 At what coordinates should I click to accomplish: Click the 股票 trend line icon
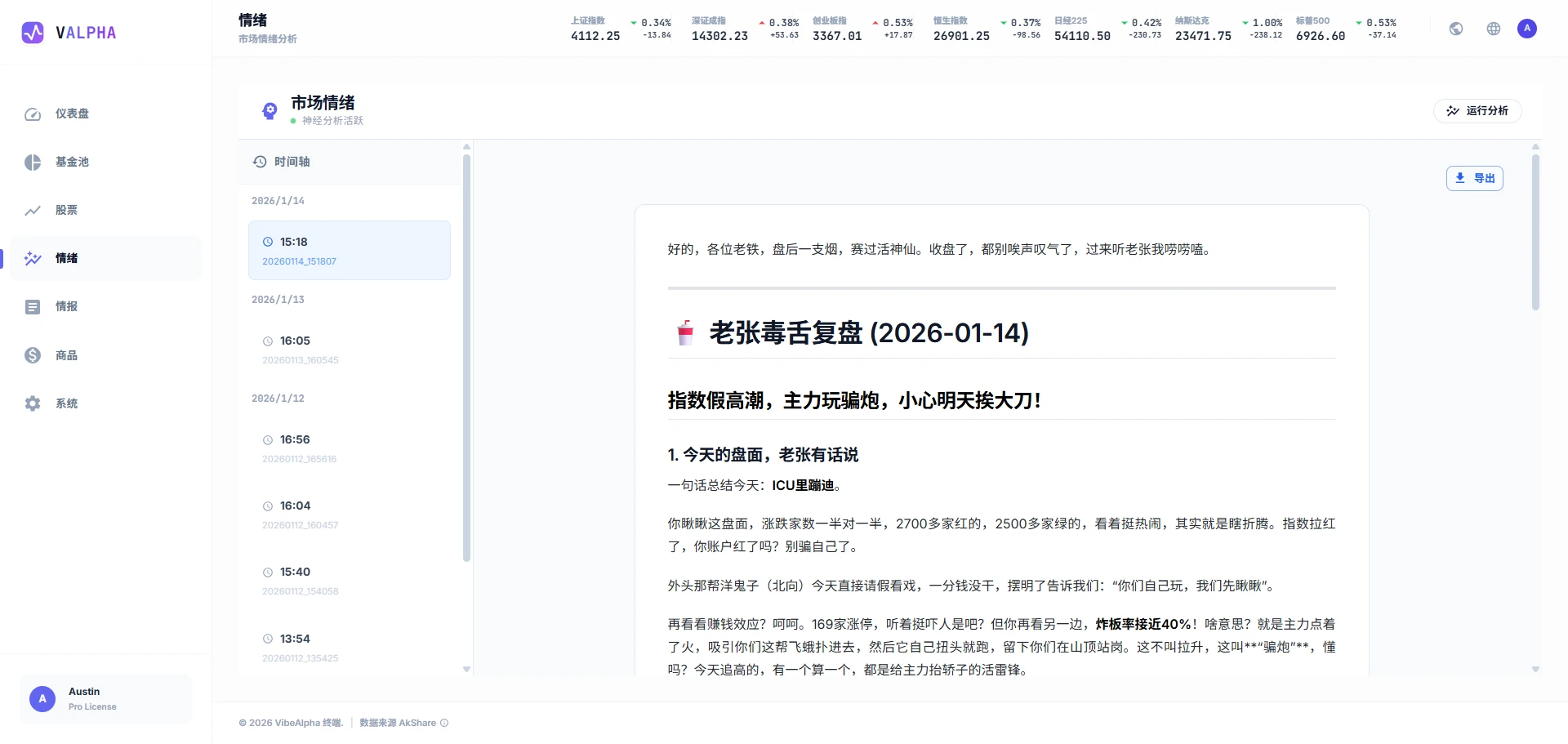pos(33,211)
